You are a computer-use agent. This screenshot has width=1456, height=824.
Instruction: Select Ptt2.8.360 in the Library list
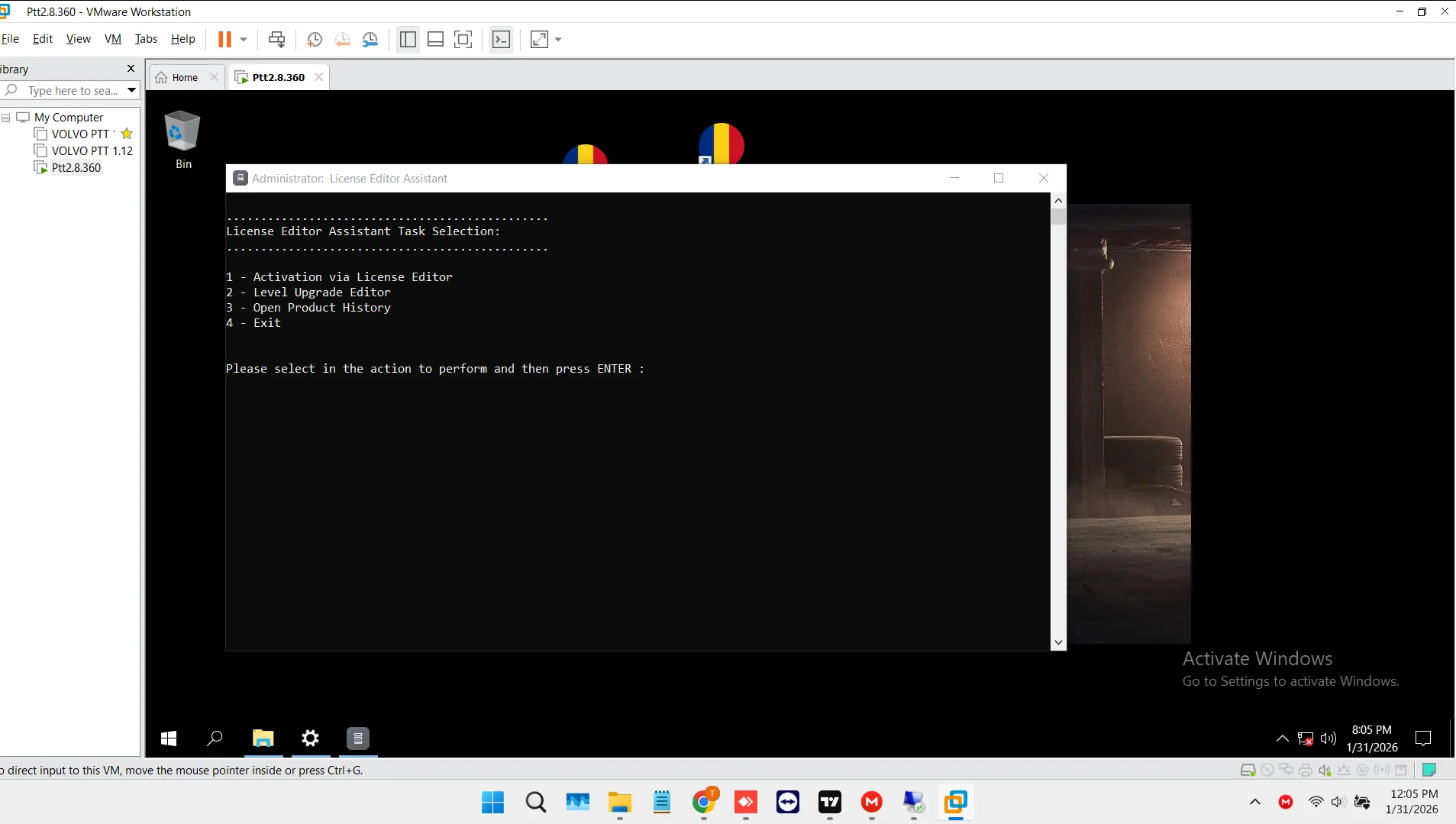click(x=76, y=167)
